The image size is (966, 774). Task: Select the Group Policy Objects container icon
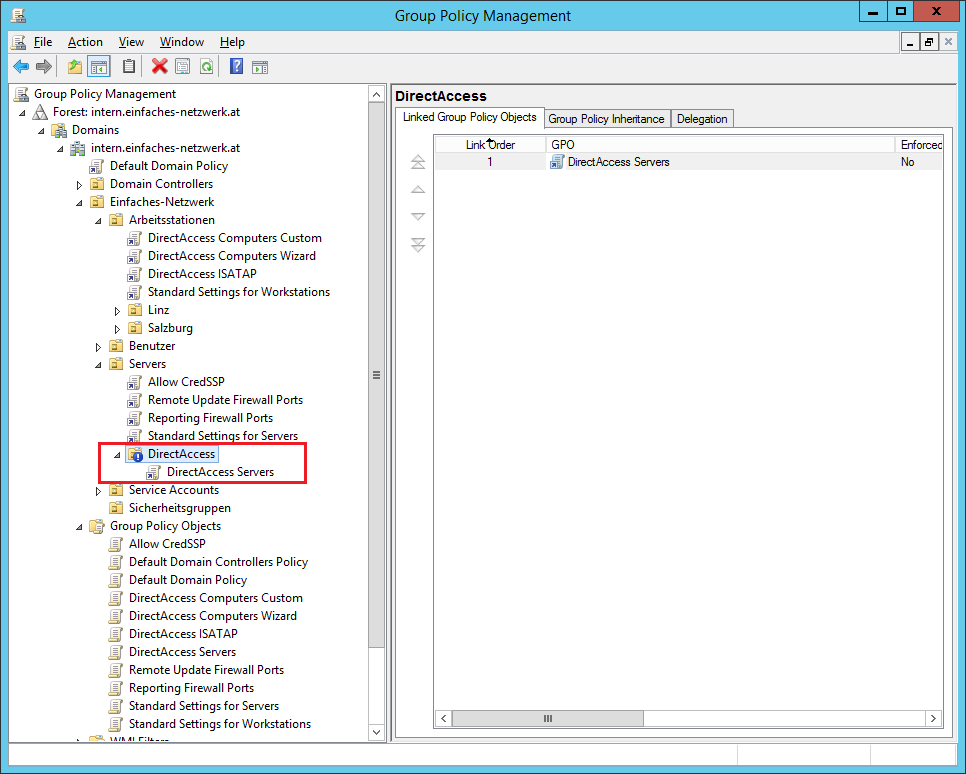(97, 526)
